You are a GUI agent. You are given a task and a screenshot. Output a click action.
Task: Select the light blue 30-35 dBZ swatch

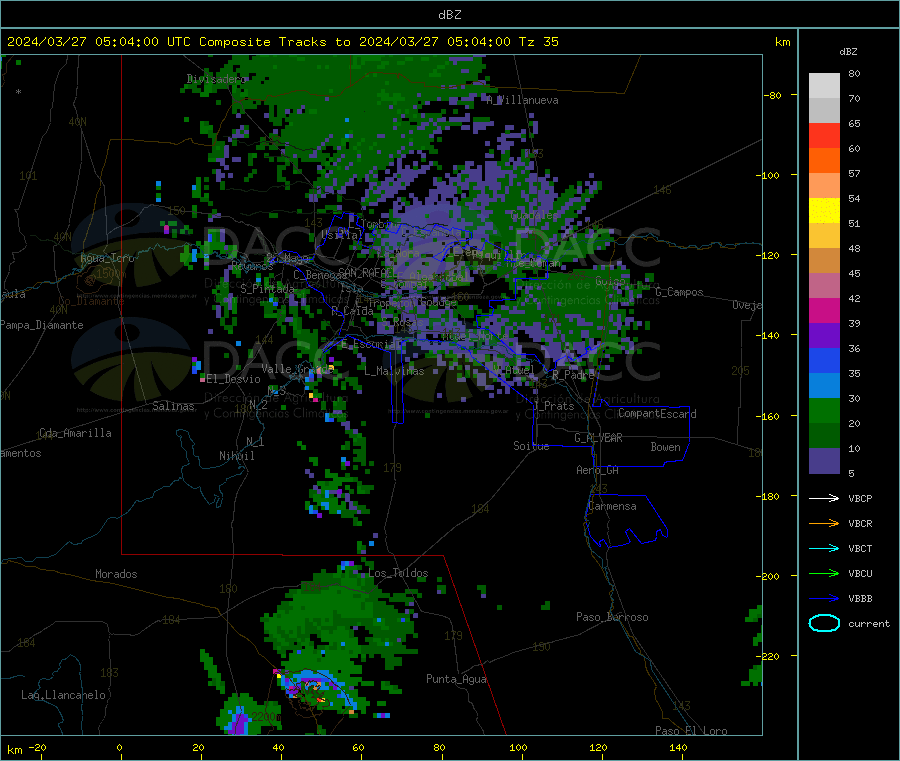[824, 386]
